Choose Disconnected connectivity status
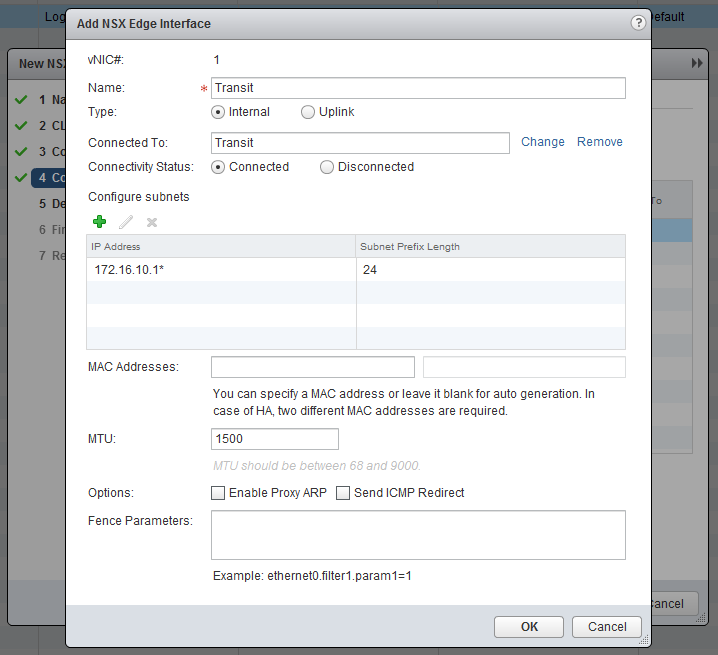This screenshot has height=655, width=718. 327,167
